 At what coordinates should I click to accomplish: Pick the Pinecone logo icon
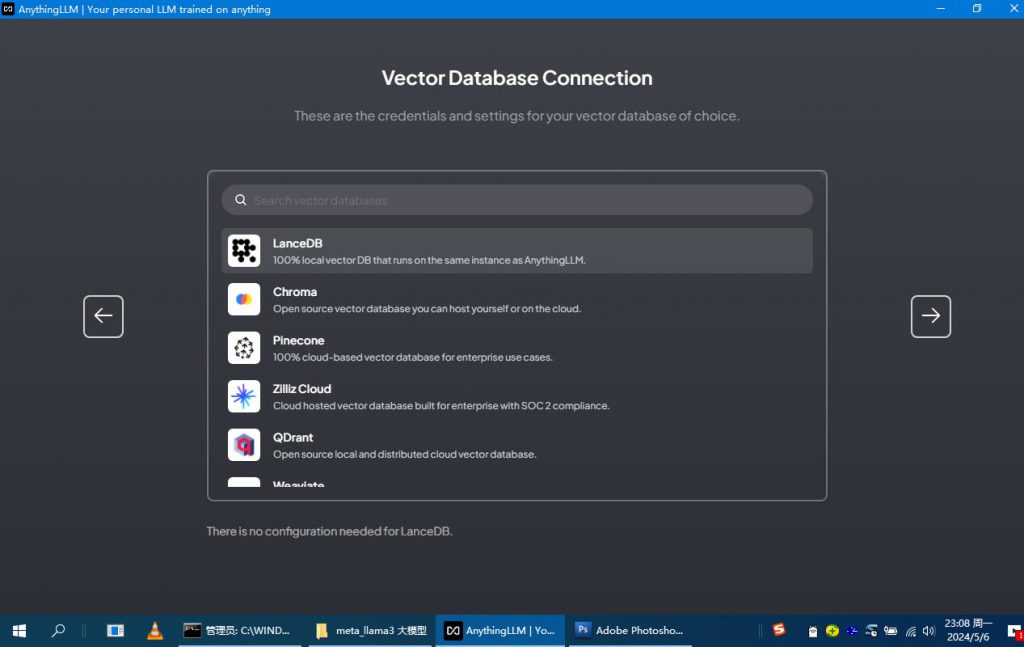[x=243, y=348]
